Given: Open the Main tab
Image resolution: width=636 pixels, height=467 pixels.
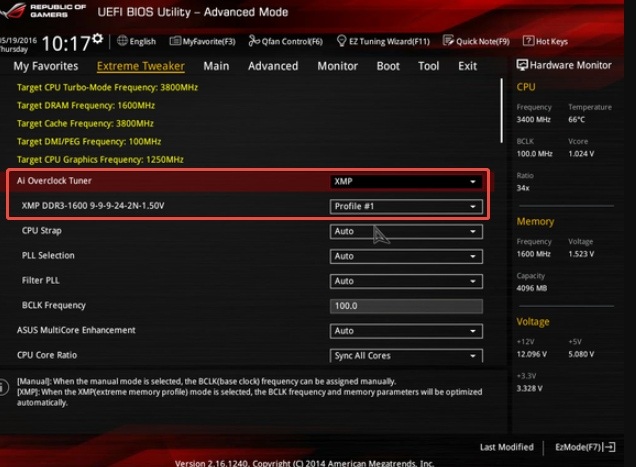Looking at the screenshot, I should (x=216, y=66).
